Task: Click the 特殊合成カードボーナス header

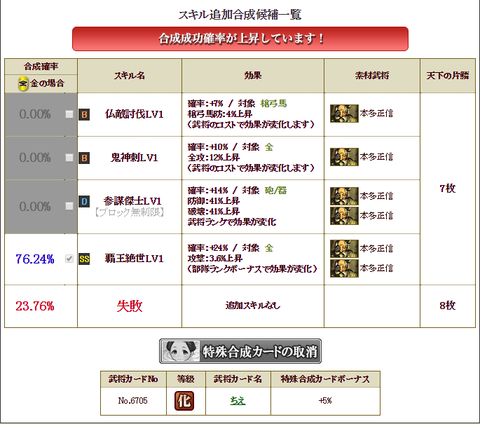Action: (x=325, y=379)
